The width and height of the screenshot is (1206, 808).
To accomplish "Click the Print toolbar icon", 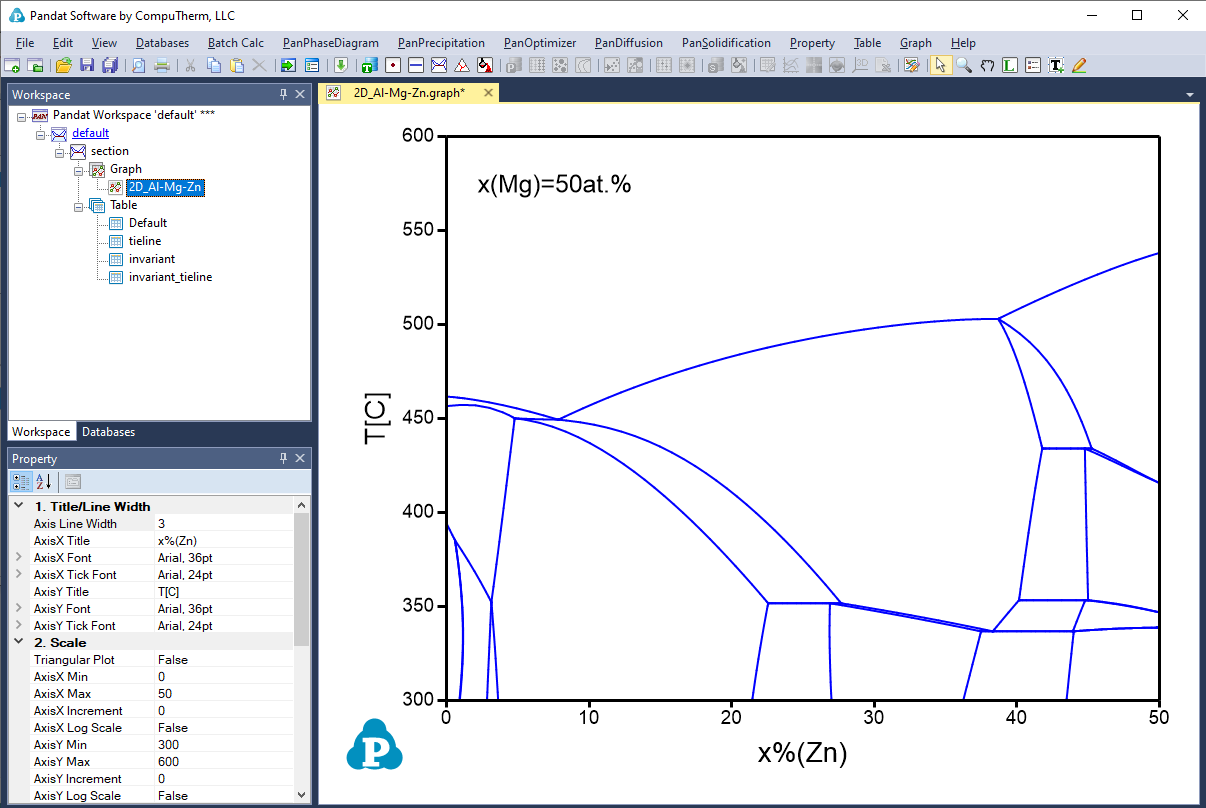I will coord(161,66).
